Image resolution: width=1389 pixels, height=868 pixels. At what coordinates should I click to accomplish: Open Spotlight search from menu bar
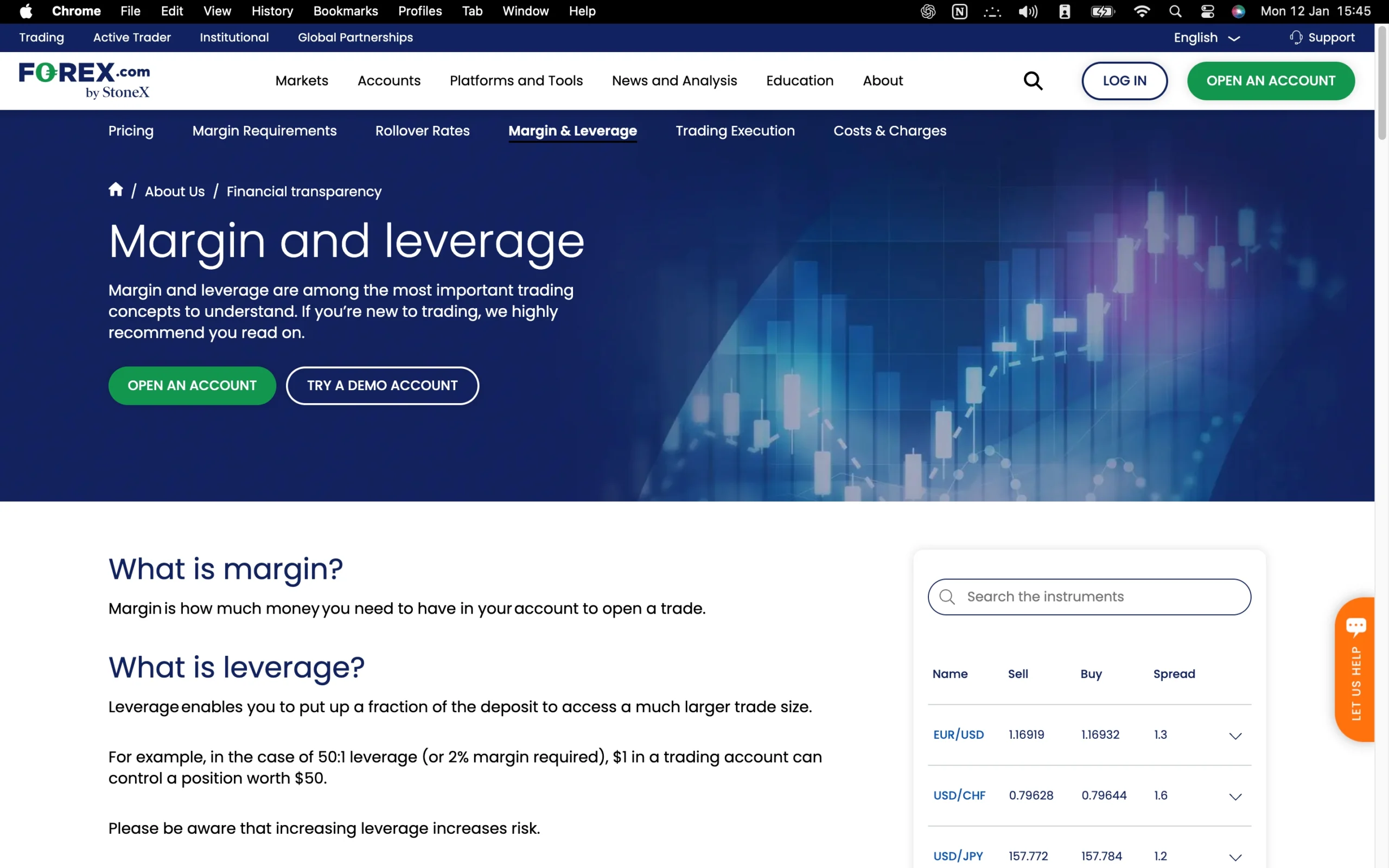click(1174, 11)
